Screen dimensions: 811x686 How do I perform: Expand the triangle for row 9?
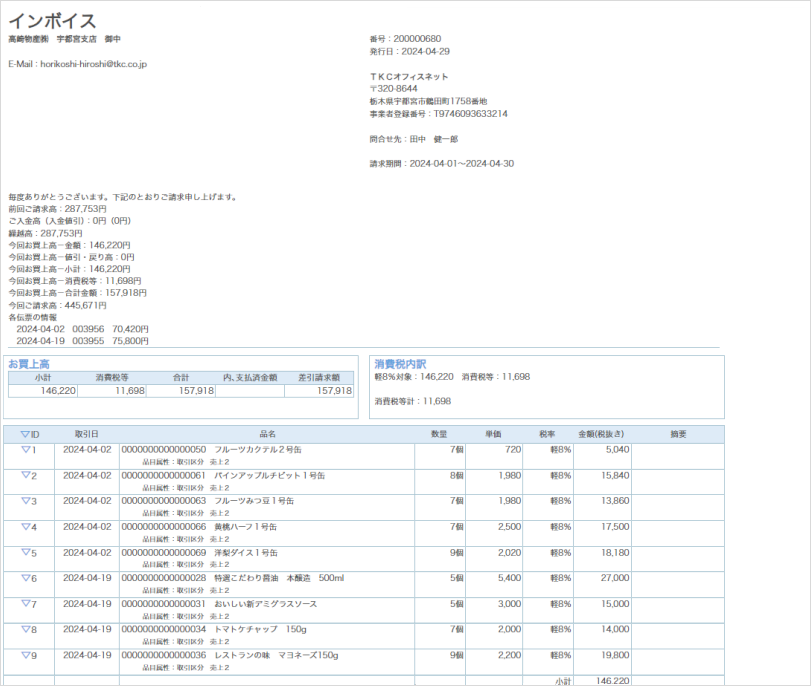pos(25,655)
